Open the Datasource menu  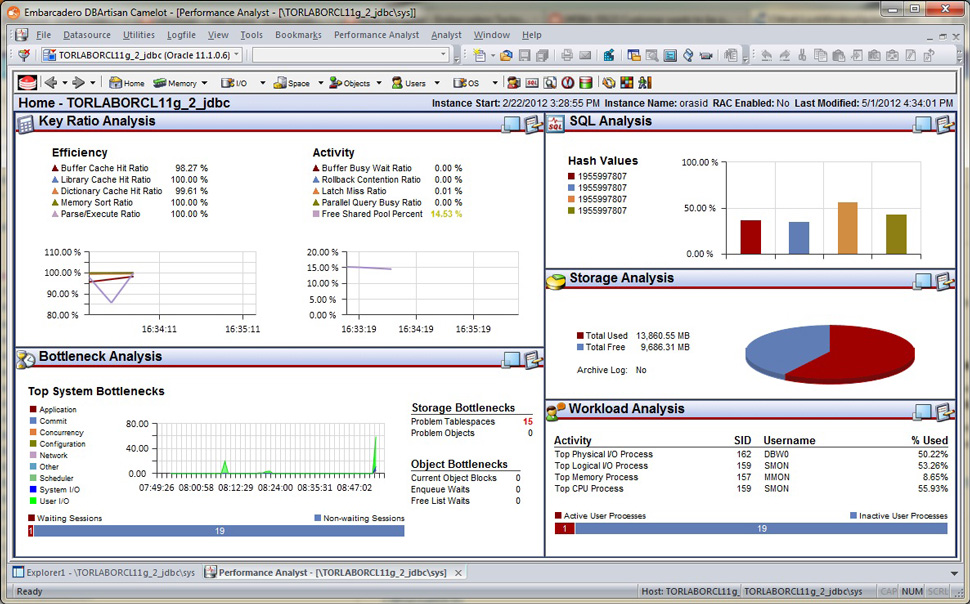(86, 35)
